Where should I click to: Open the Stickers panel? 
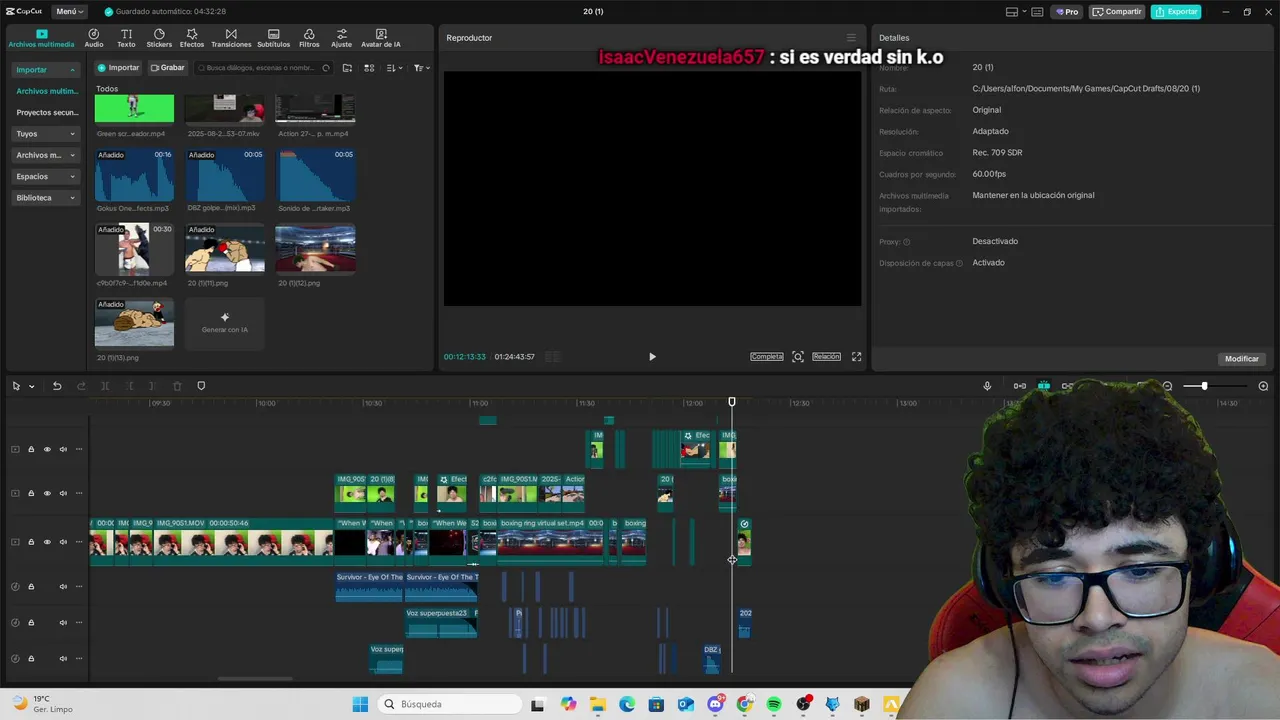[x=159, y=38]
